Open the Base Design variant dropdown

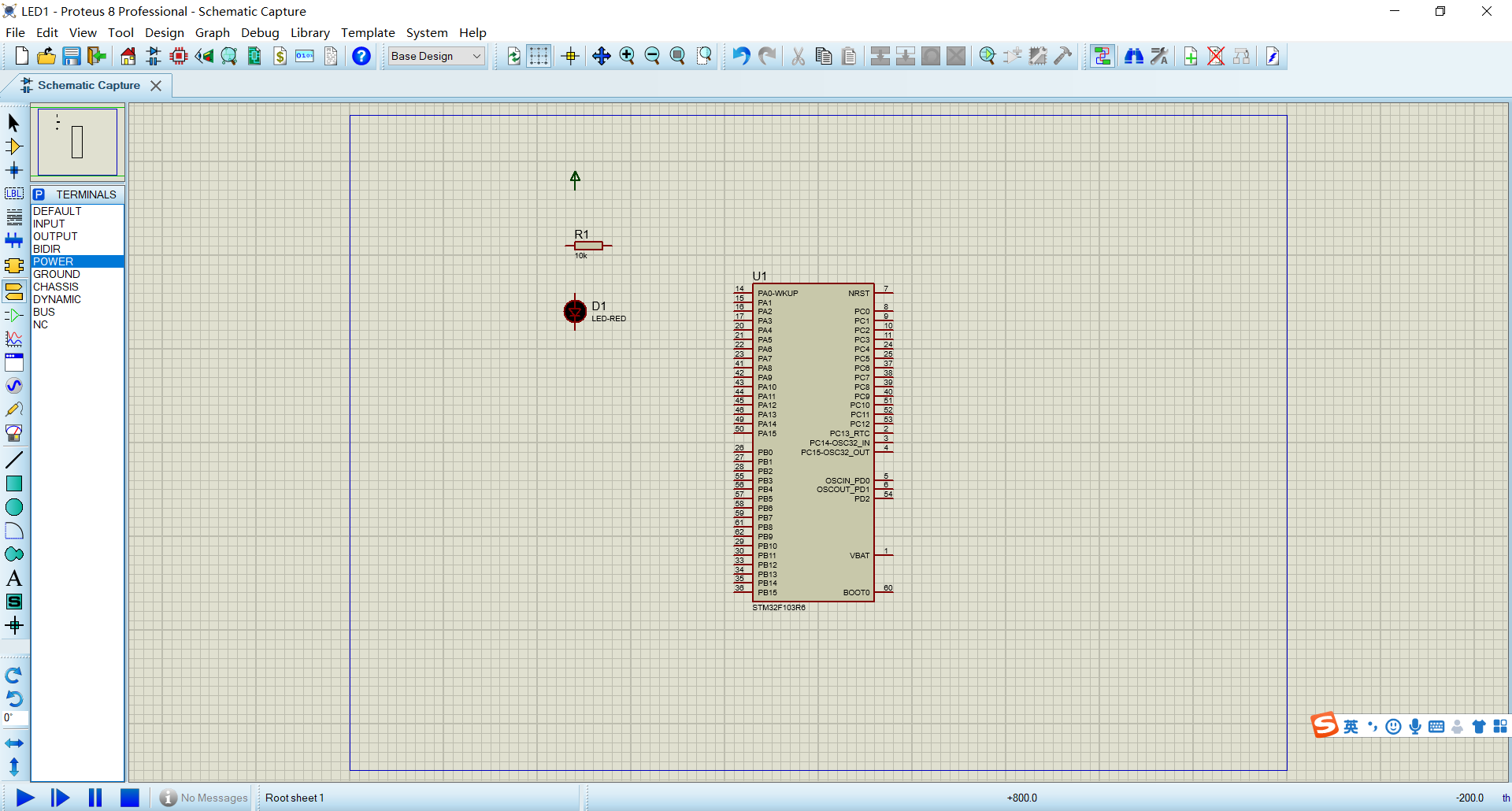[436, 56]
